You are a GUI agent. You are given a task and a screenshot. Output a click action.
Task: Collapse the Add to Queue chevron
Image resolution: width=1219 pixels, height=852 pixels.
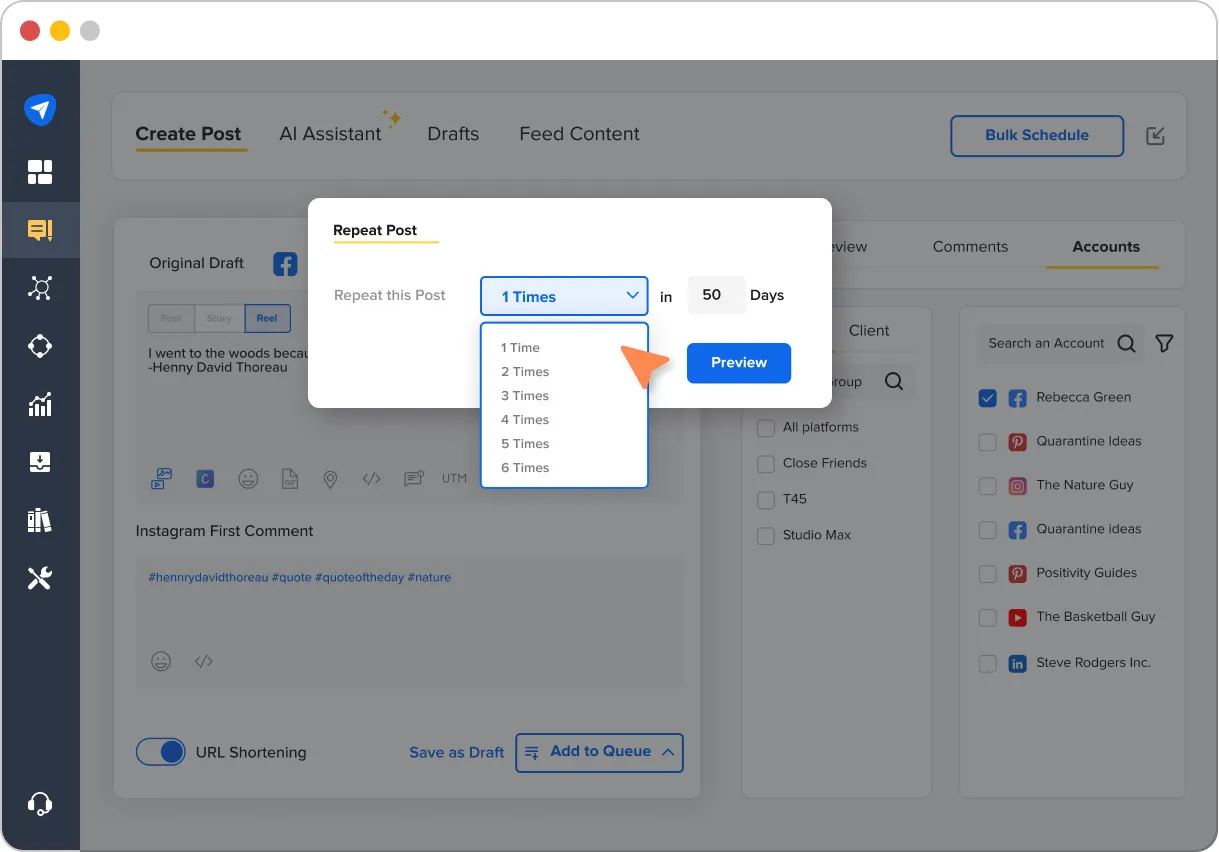(666, 752)
